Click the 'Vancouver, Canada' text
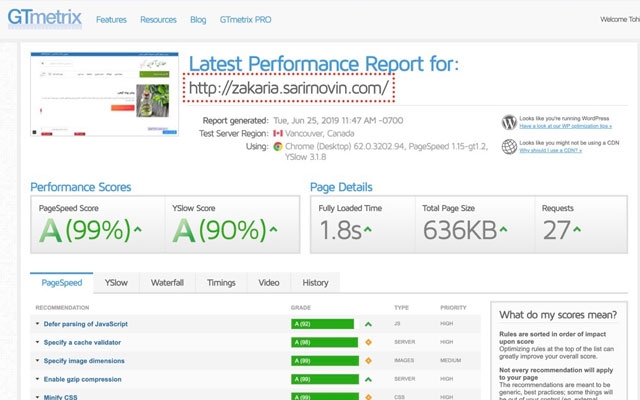 [320, 133]
